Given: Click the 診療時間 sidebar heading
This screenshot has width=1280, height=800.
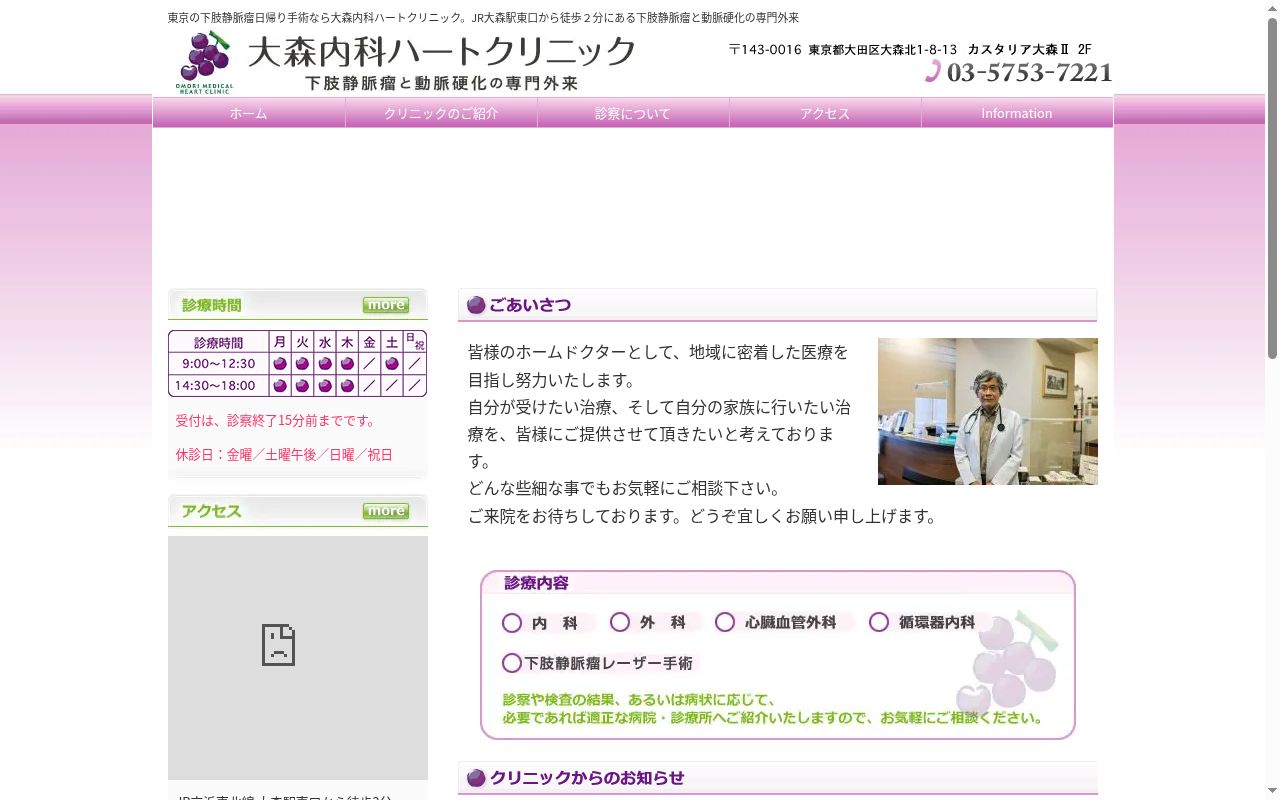Looking at the screenshot, I should tap(211, 305).
